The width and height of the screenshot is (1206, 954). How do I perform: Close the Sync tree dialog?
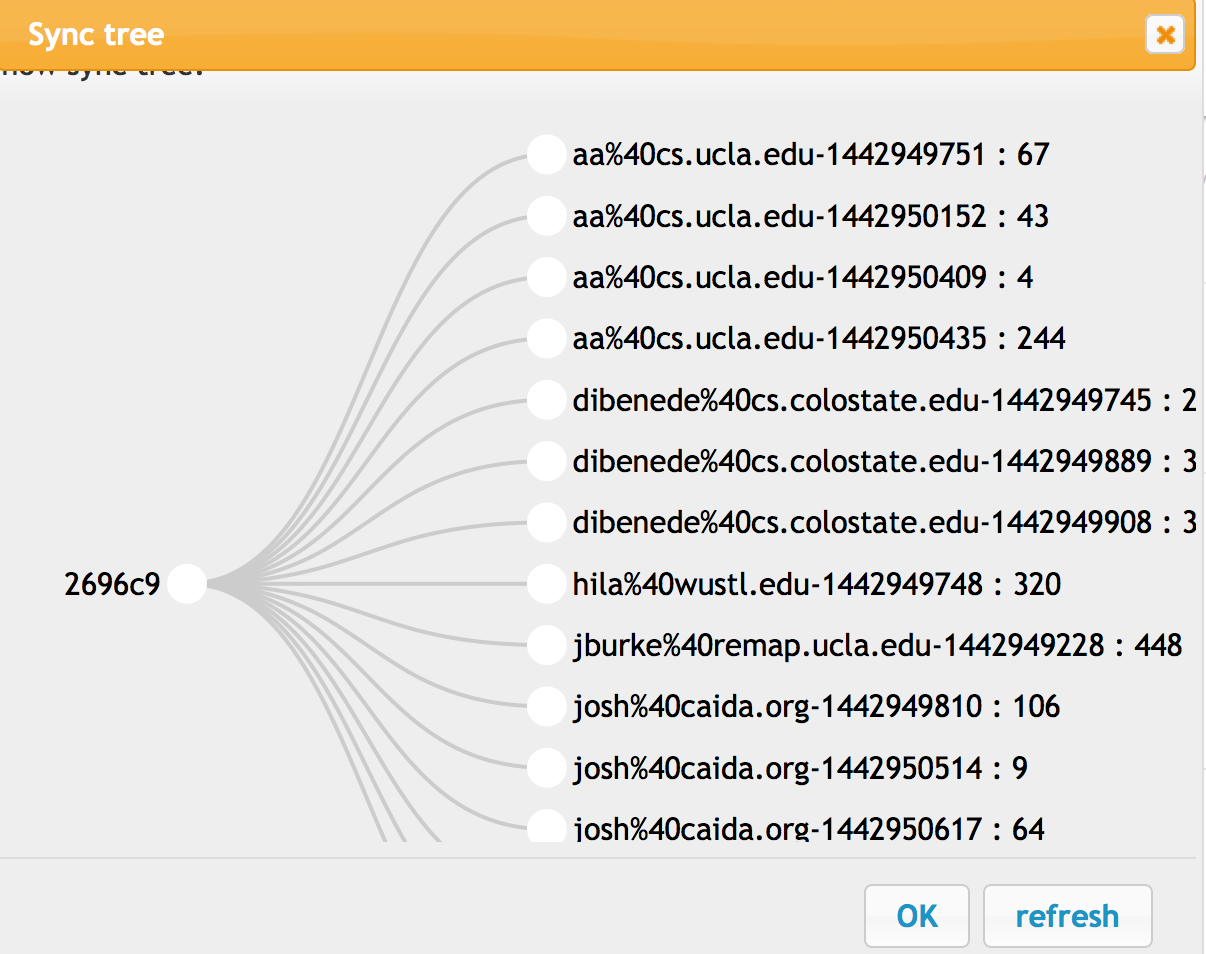click(1165, 36)
